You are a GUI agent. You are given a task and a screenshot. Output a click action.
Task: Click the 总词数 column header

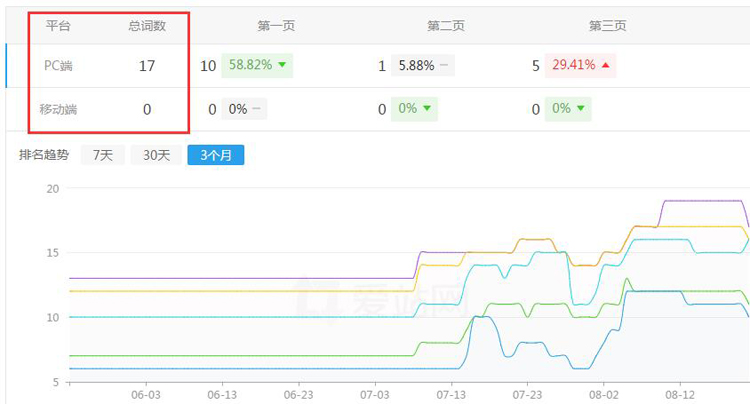(147, 26)
